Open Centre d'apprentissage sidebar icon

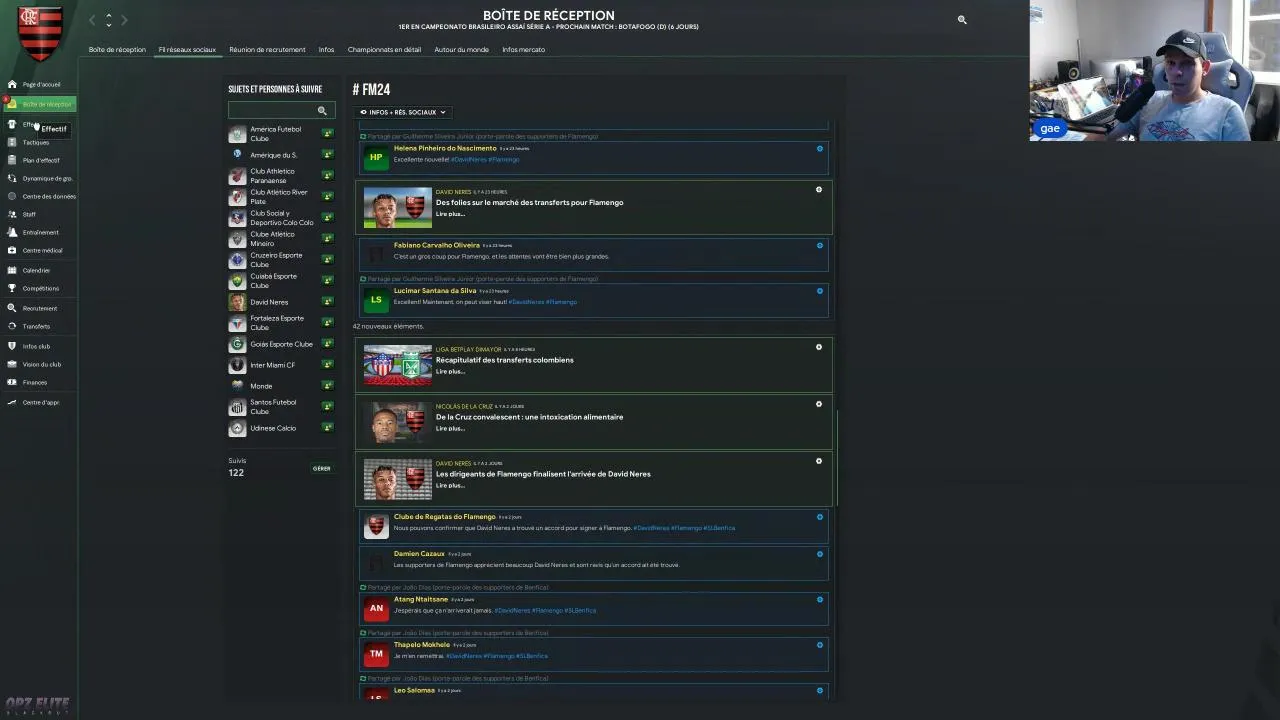[12, 402]
